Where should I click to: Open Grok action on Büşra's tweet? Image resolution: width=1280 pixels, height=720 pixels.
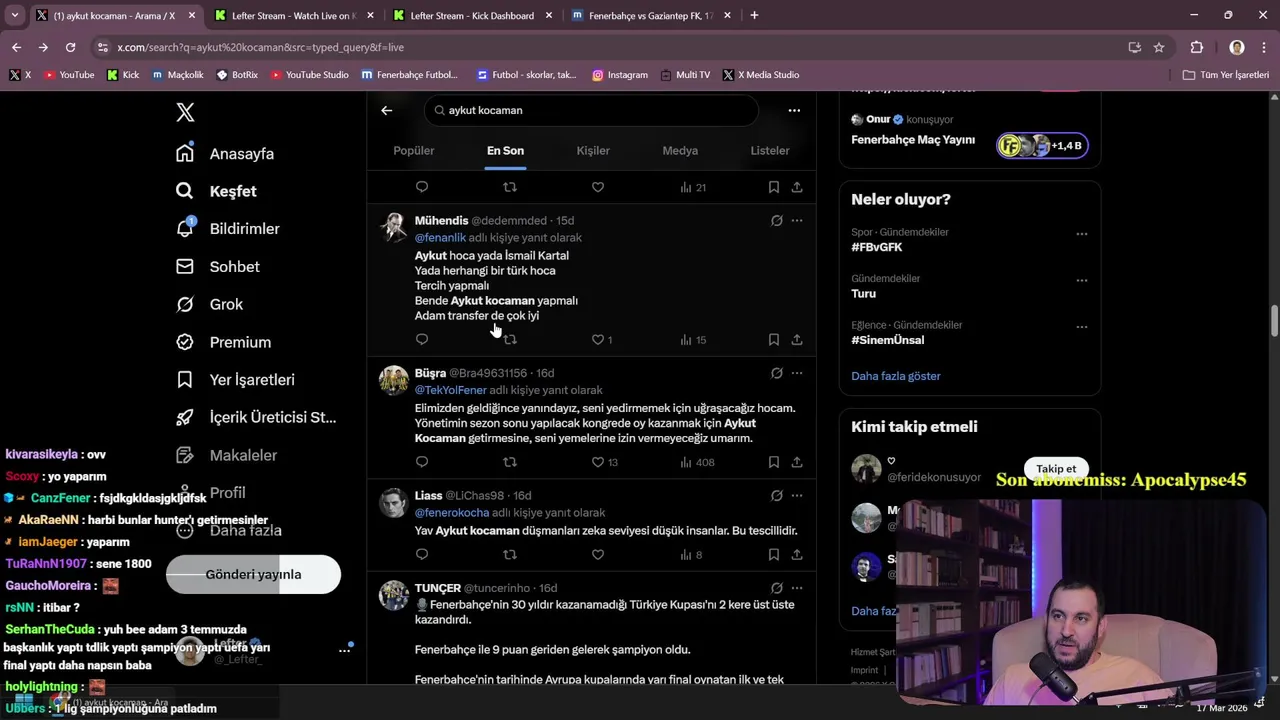776,373
